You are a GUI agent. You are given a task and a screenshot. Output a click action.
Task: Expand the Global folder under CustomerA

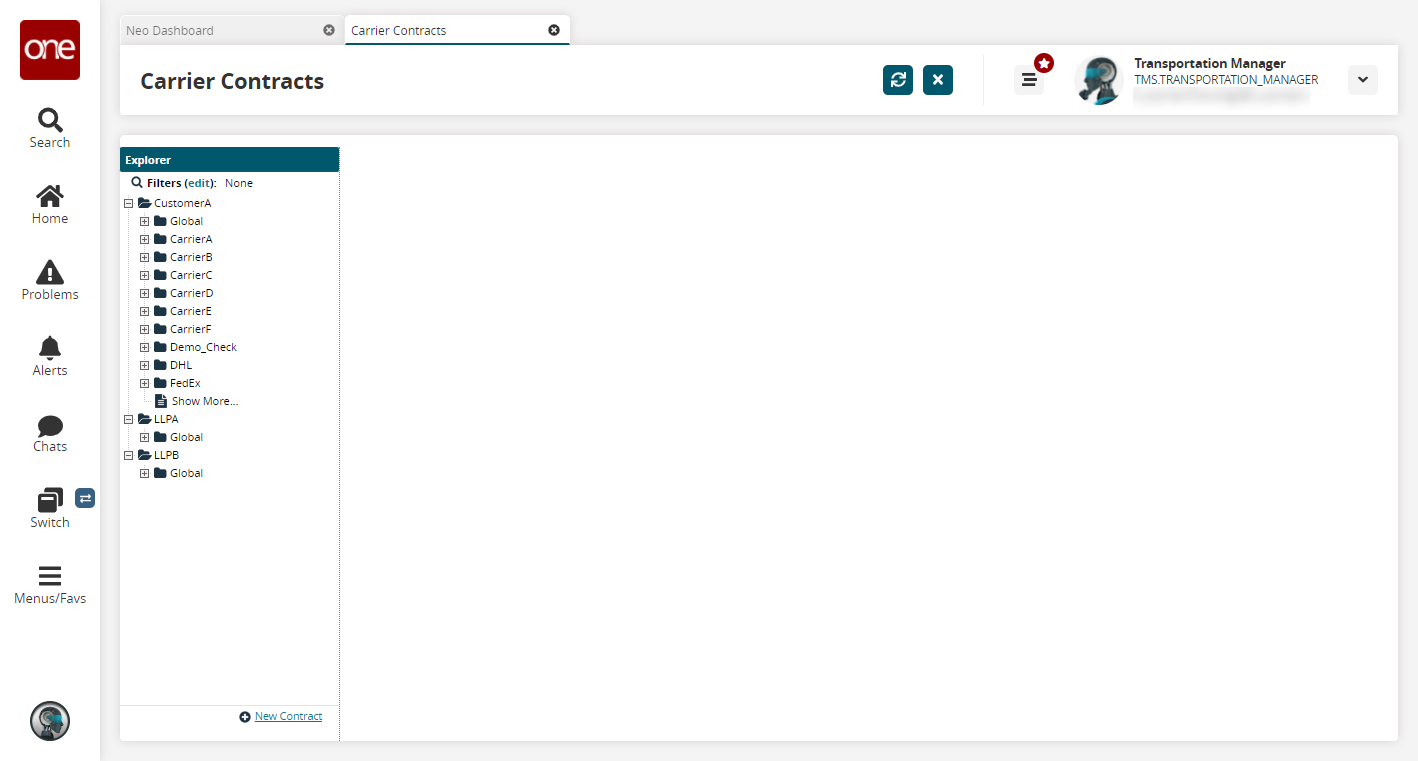(x=144, y=221)
